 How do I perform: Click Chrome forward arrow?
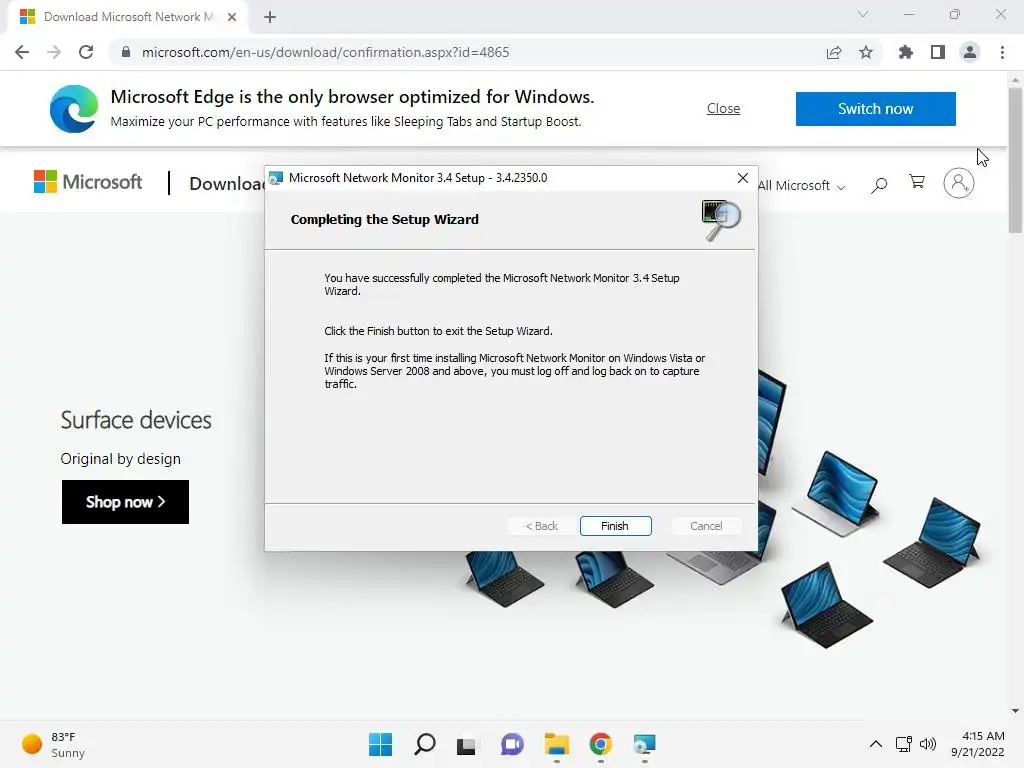[54, 52]
